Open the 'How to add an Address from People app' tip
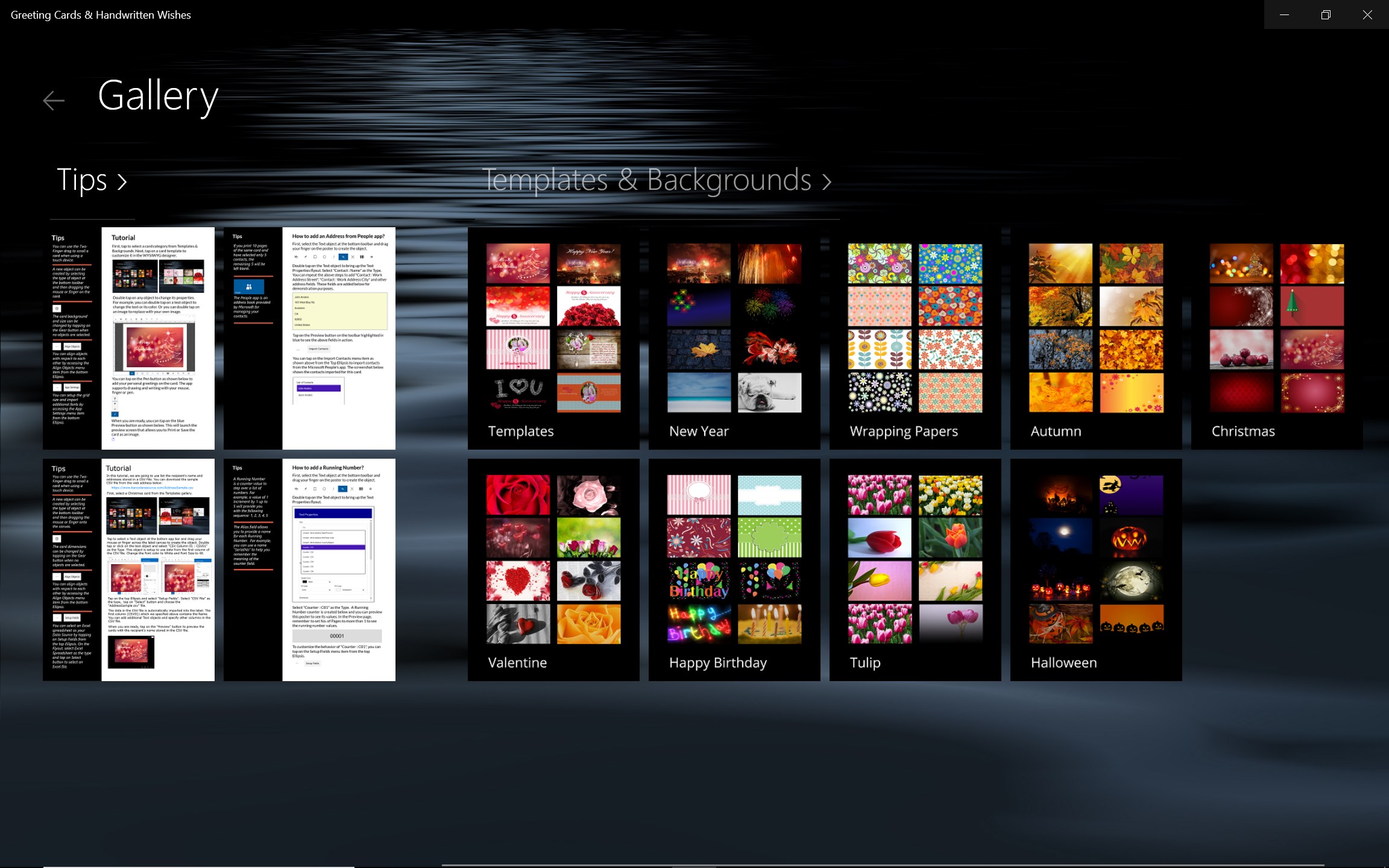The image size is (1389, 868). click(309, 338)
